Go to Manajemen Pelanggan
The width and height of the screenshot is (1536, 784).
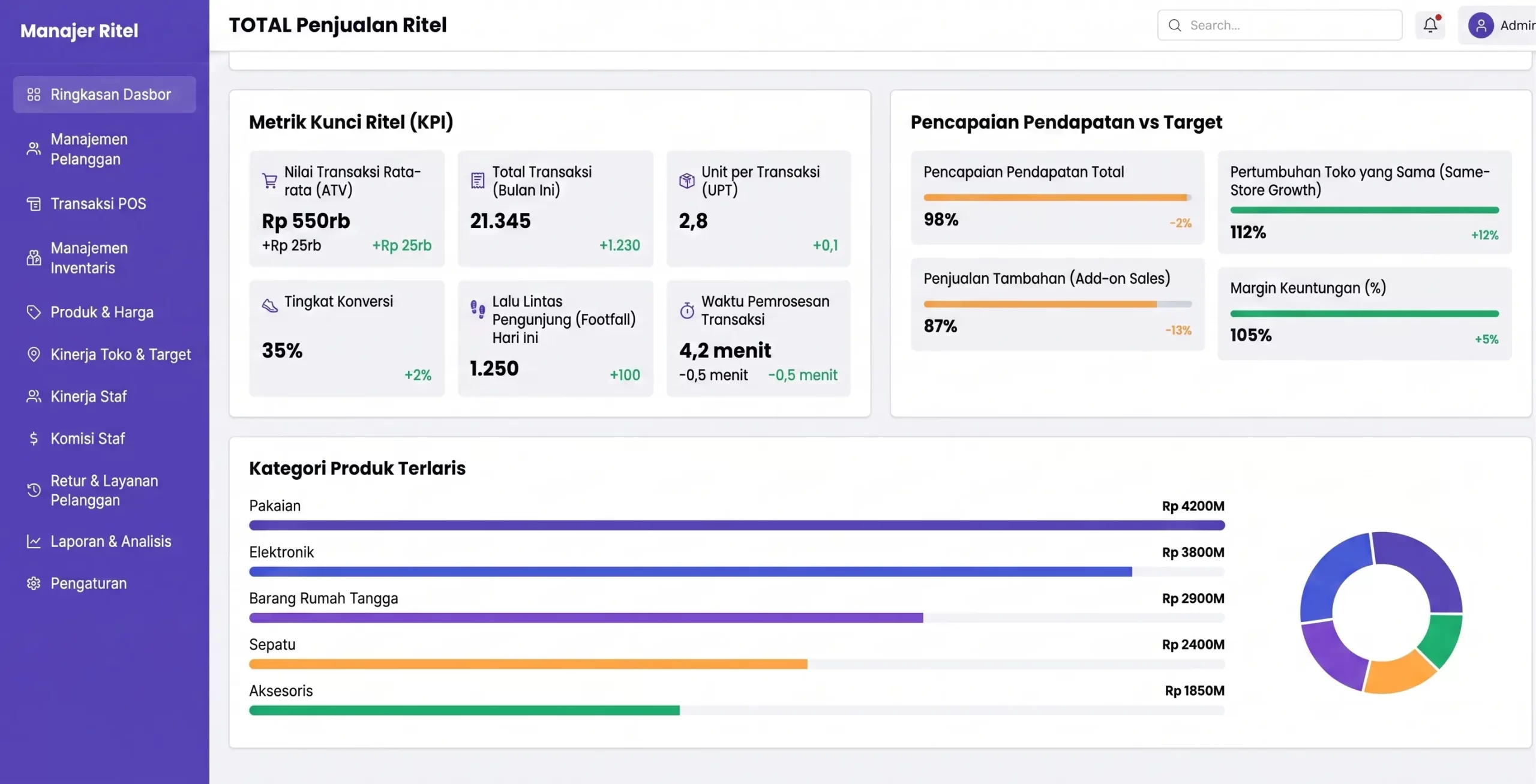[x=104, y=149]
